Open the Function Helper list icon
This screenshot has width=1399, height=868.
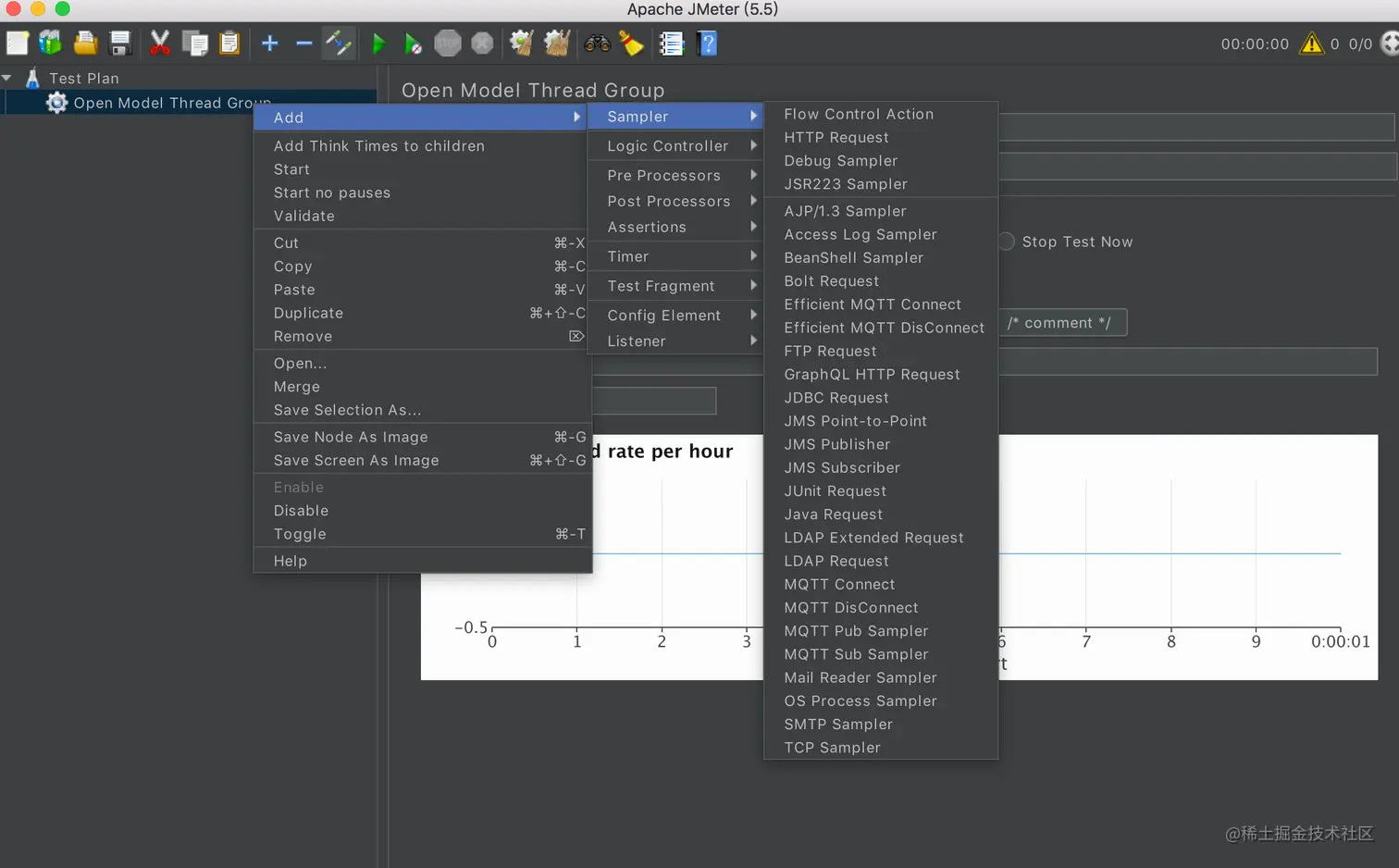672,43
